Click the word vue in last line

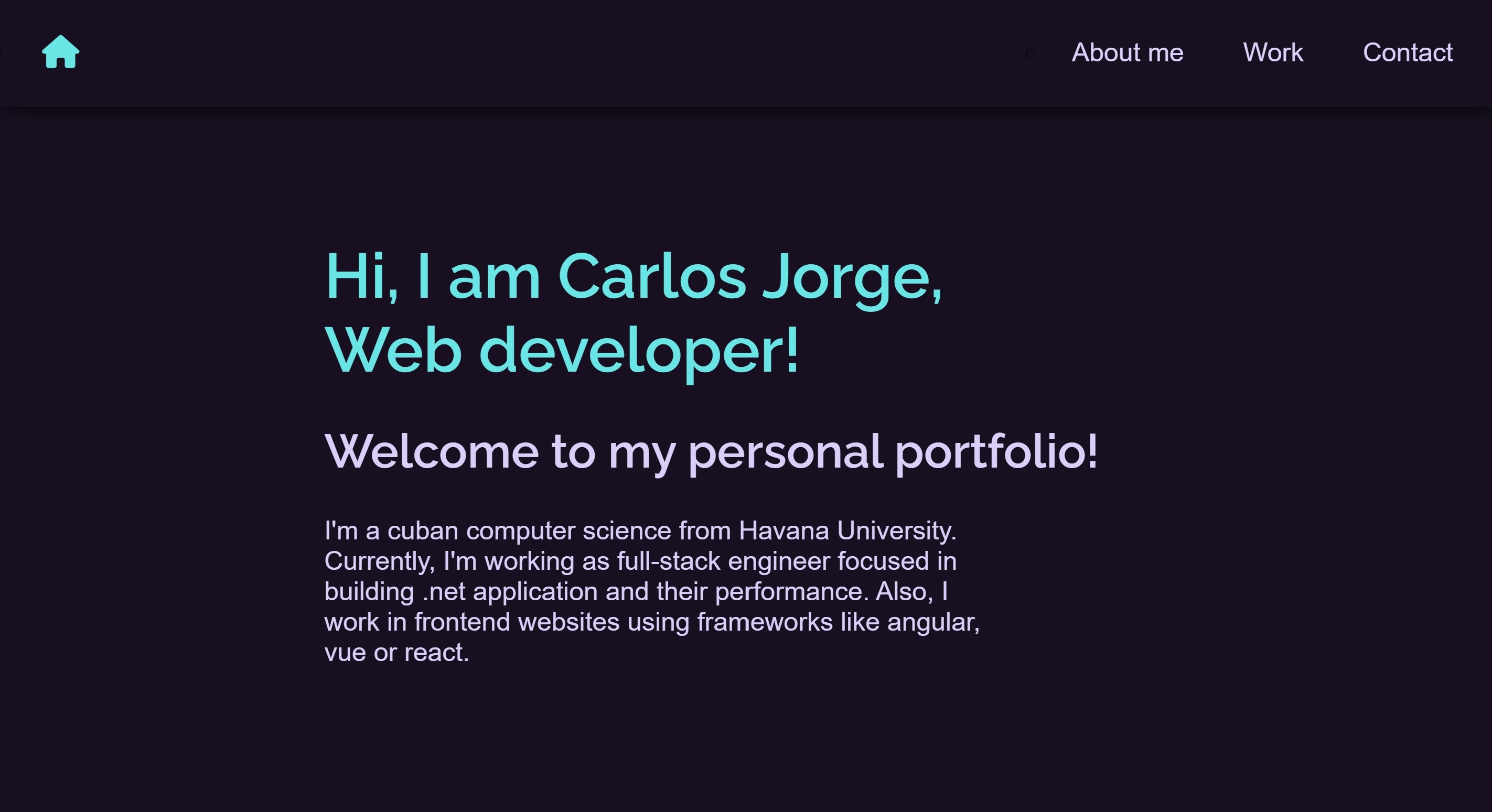345,653
